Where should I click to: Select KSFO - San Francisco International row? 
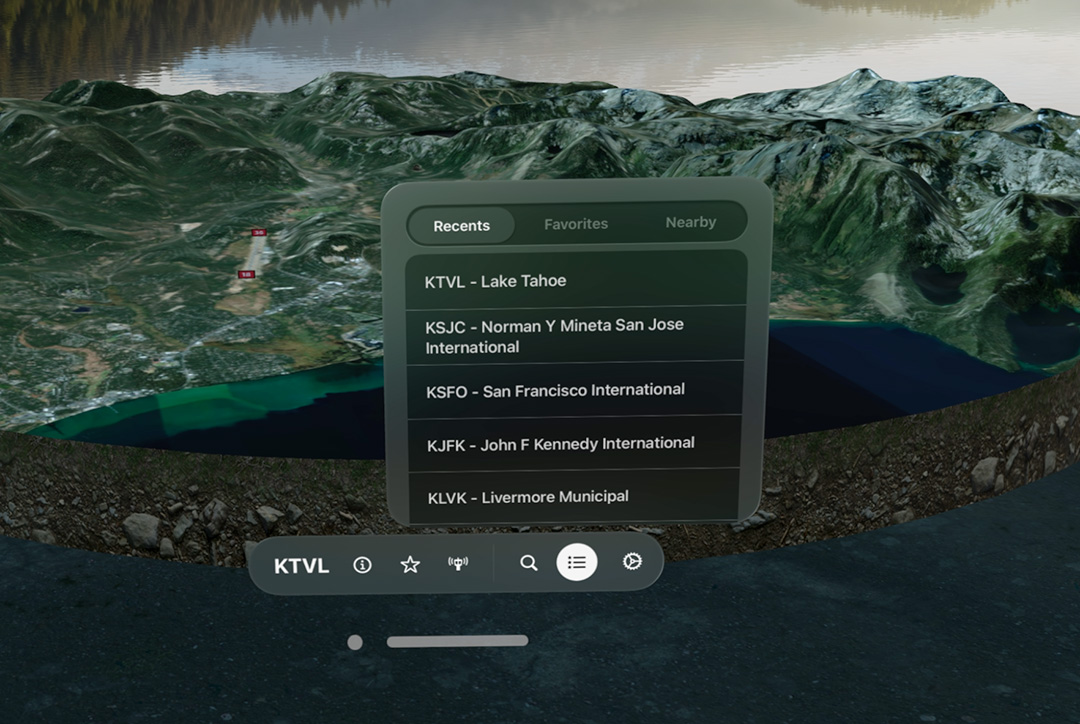(575, 390)
